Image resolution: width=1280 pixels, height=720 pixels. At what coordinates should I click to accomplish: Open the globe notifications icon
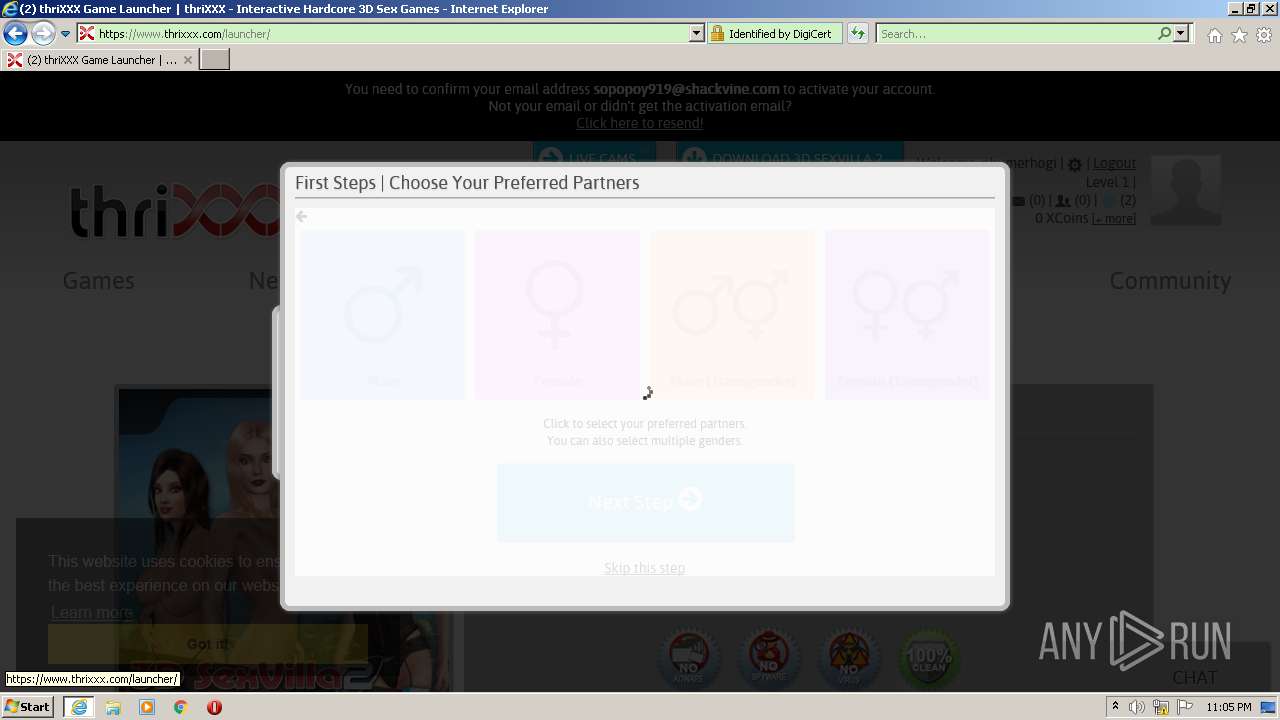pyautogui.click(x=1109, y=201)
